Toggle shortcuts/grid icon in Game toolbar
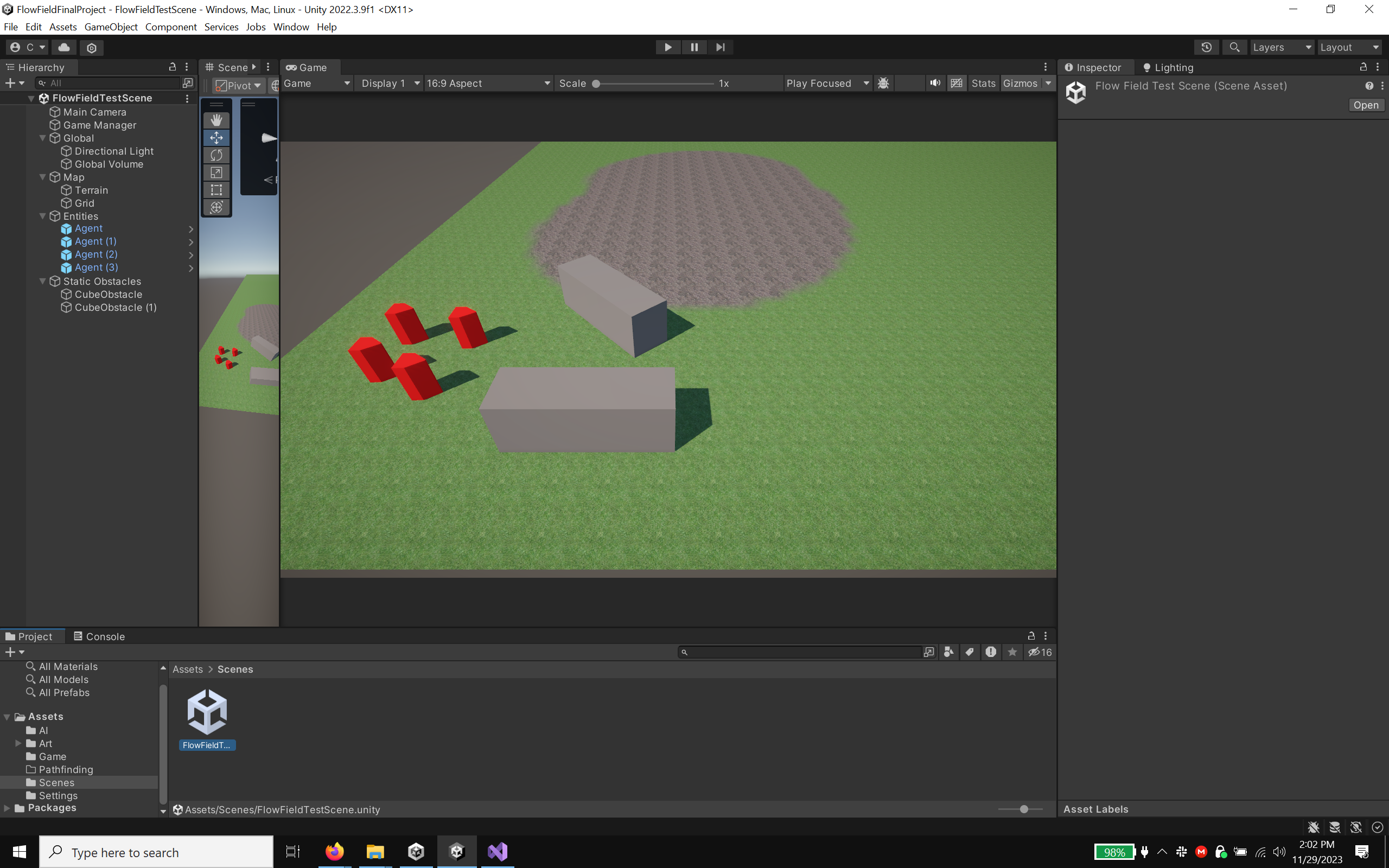This screenshot has height=868, width=1389. pos(957,83)
